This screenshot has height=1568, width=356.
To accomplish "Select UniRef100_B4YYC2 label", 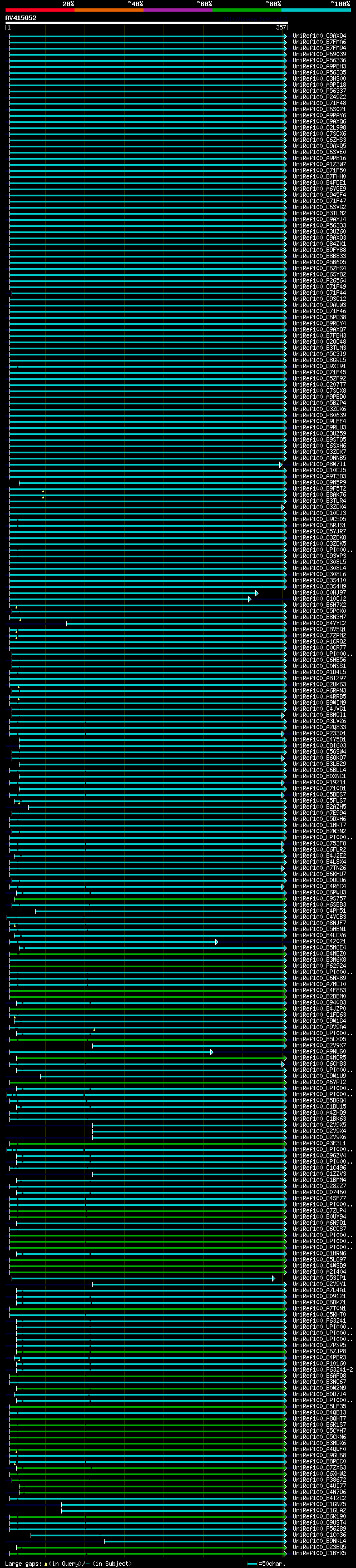I will [x=319, y=624].
